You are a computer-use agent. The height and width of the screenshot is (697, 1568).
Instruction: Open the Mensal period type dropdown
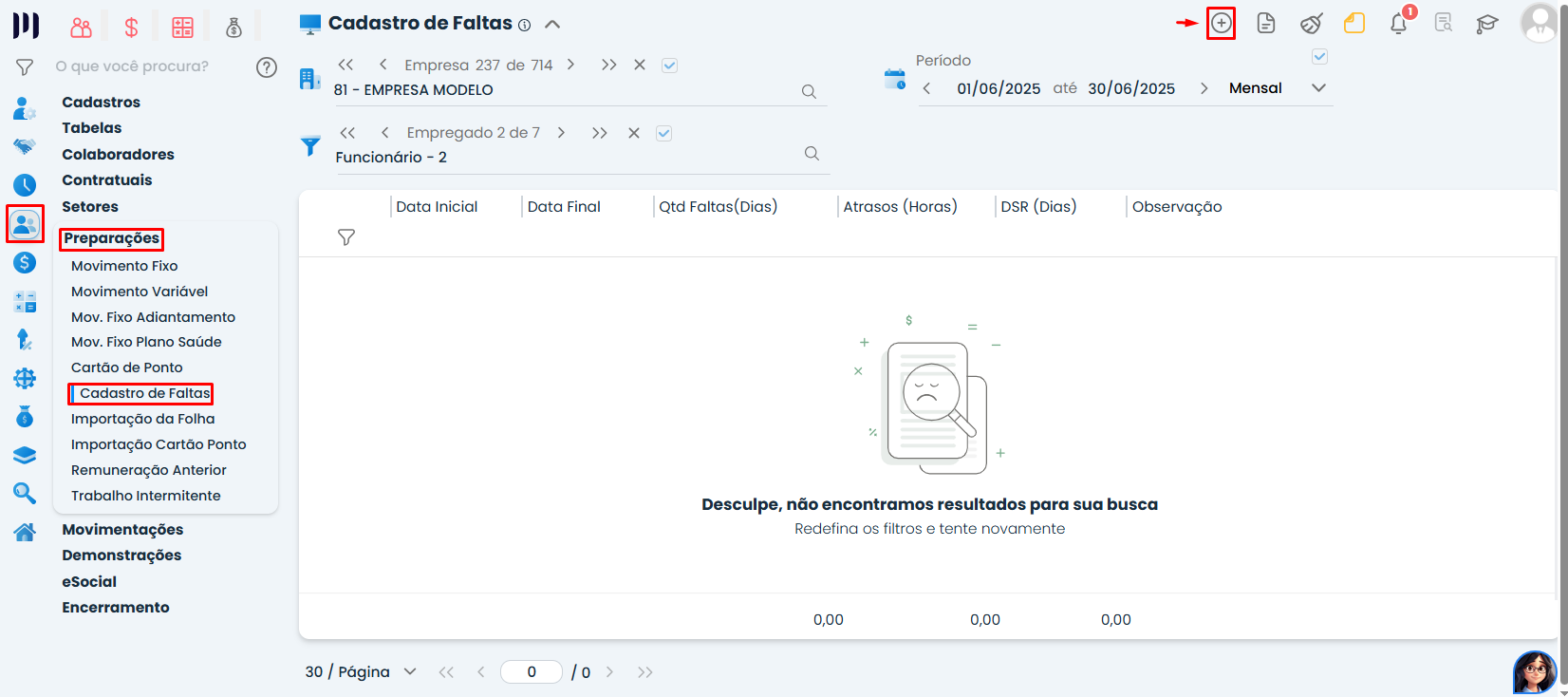(x=1317, y=88)
